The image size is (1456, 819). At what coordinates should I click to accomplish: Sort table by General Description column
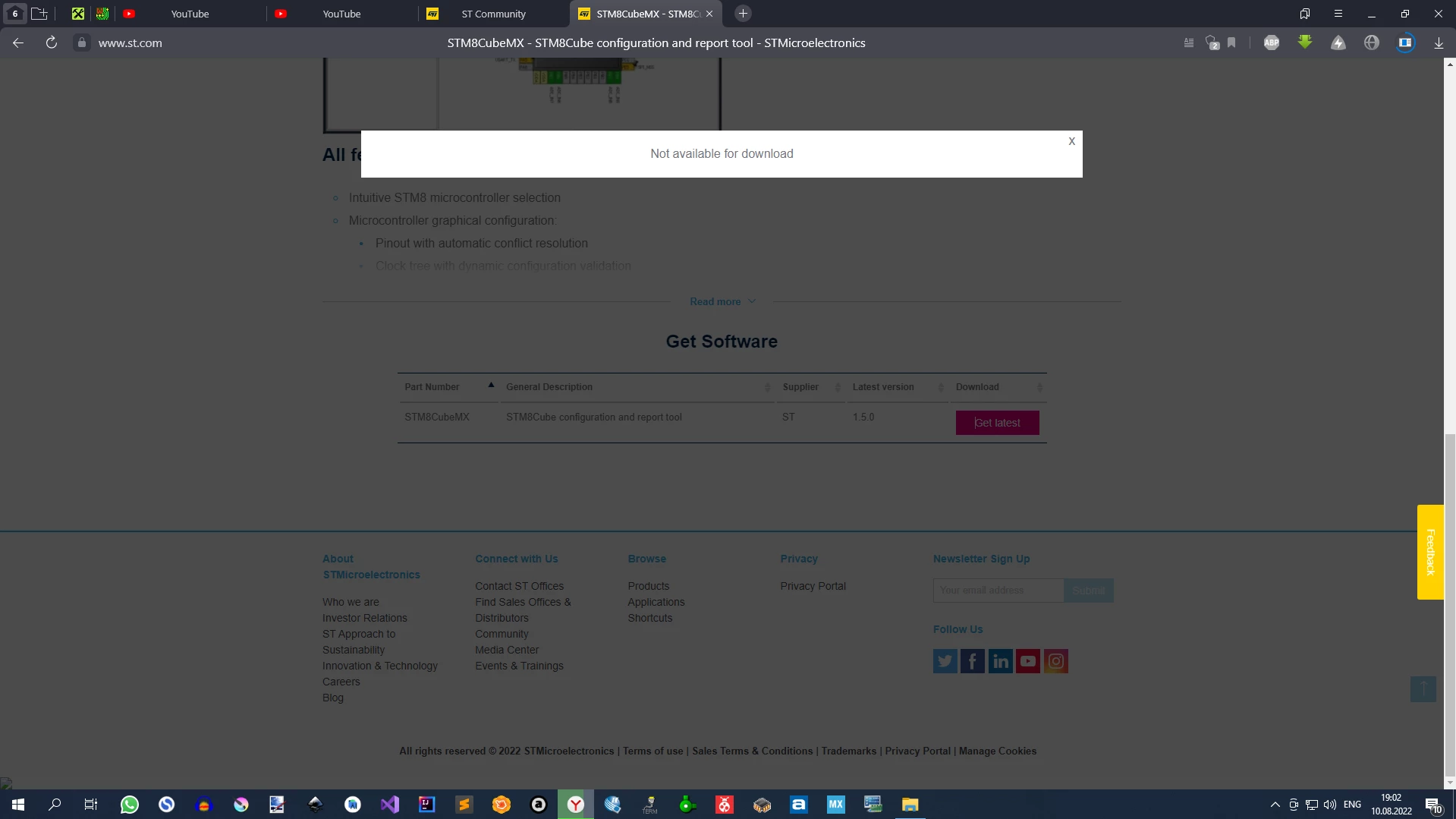(637, 387)
